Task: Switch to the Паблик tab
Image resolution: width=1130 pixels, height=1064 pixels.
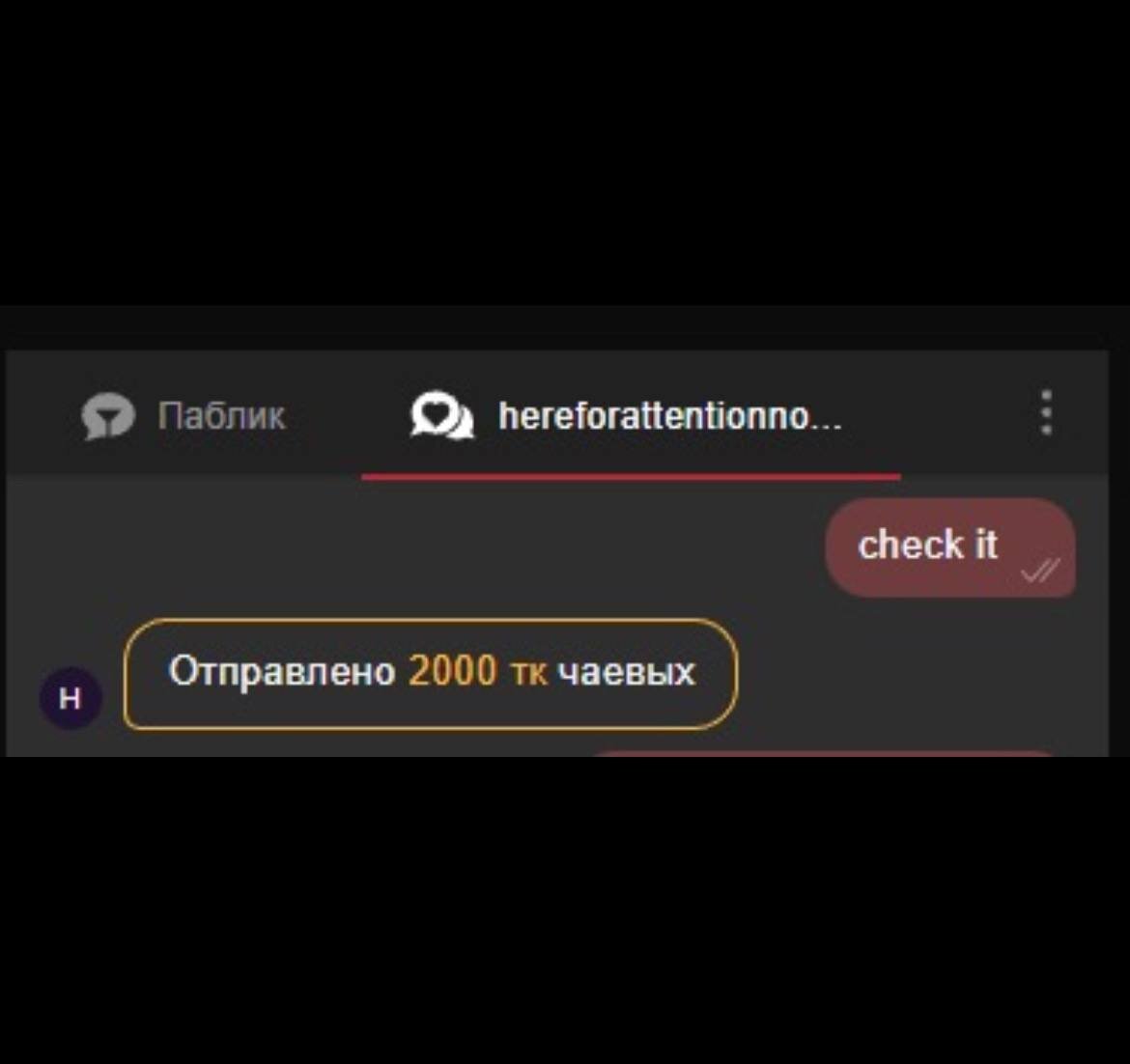Action: [184, 416]
